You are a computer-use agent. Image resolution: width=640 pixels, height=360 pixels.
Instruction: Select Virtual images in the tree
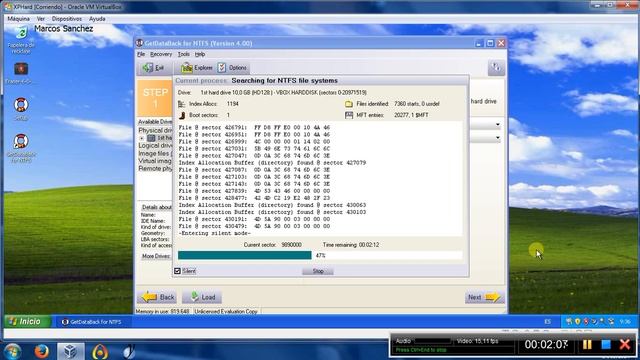(x=155, y=161)
